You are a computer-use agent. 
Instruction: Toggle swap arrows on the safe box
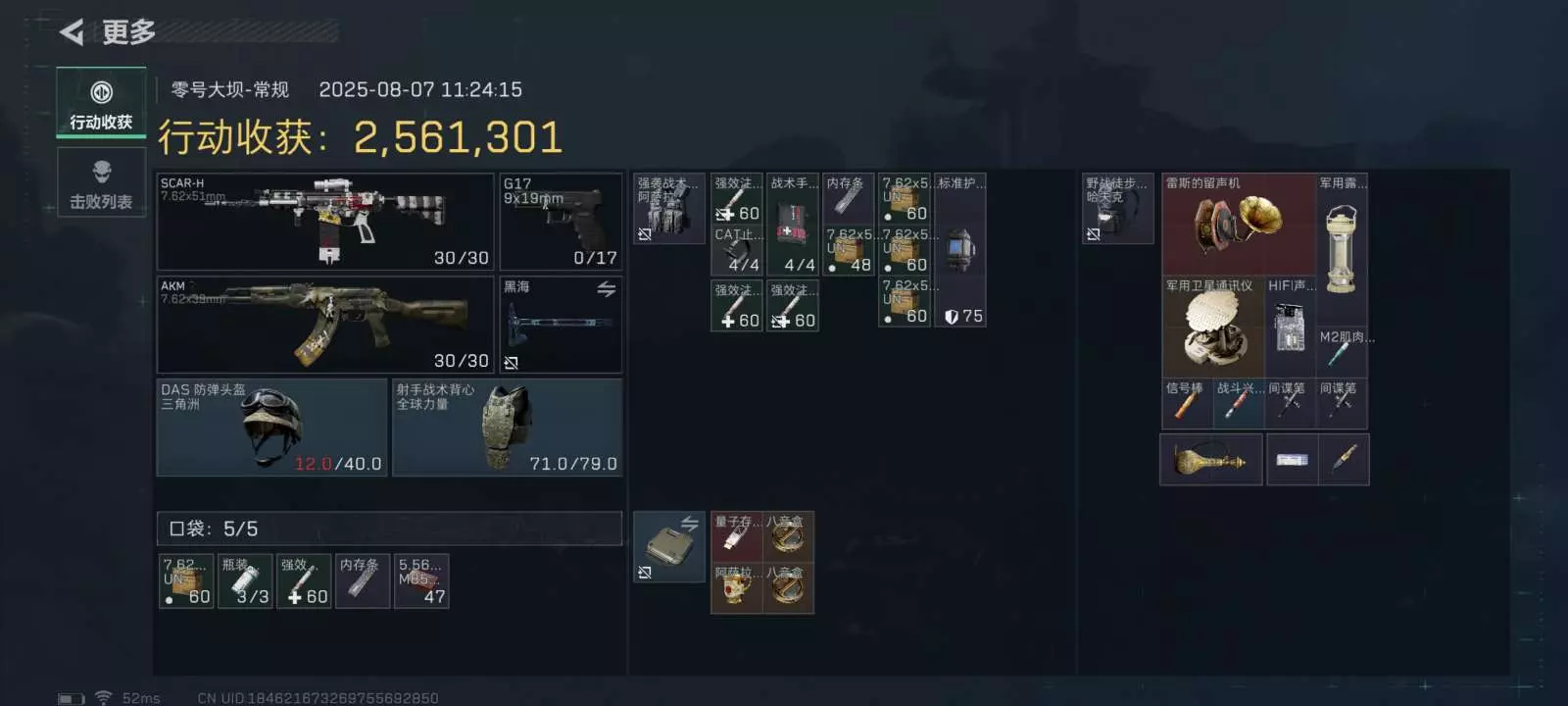[690, 524]
